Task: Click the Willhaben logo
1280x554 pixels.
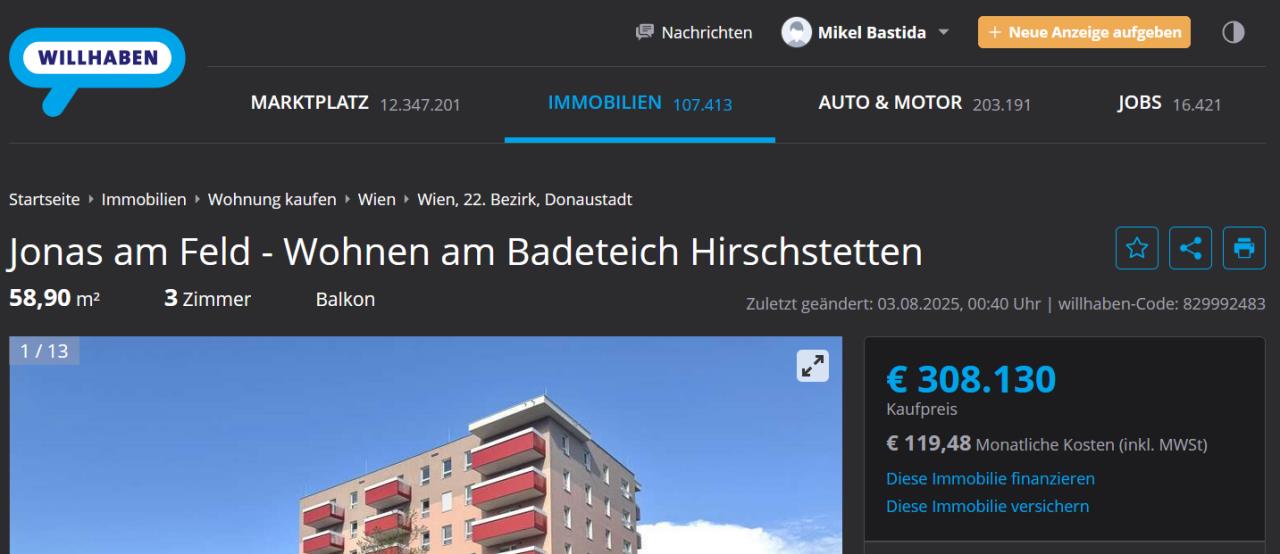Action: point(97,60)
